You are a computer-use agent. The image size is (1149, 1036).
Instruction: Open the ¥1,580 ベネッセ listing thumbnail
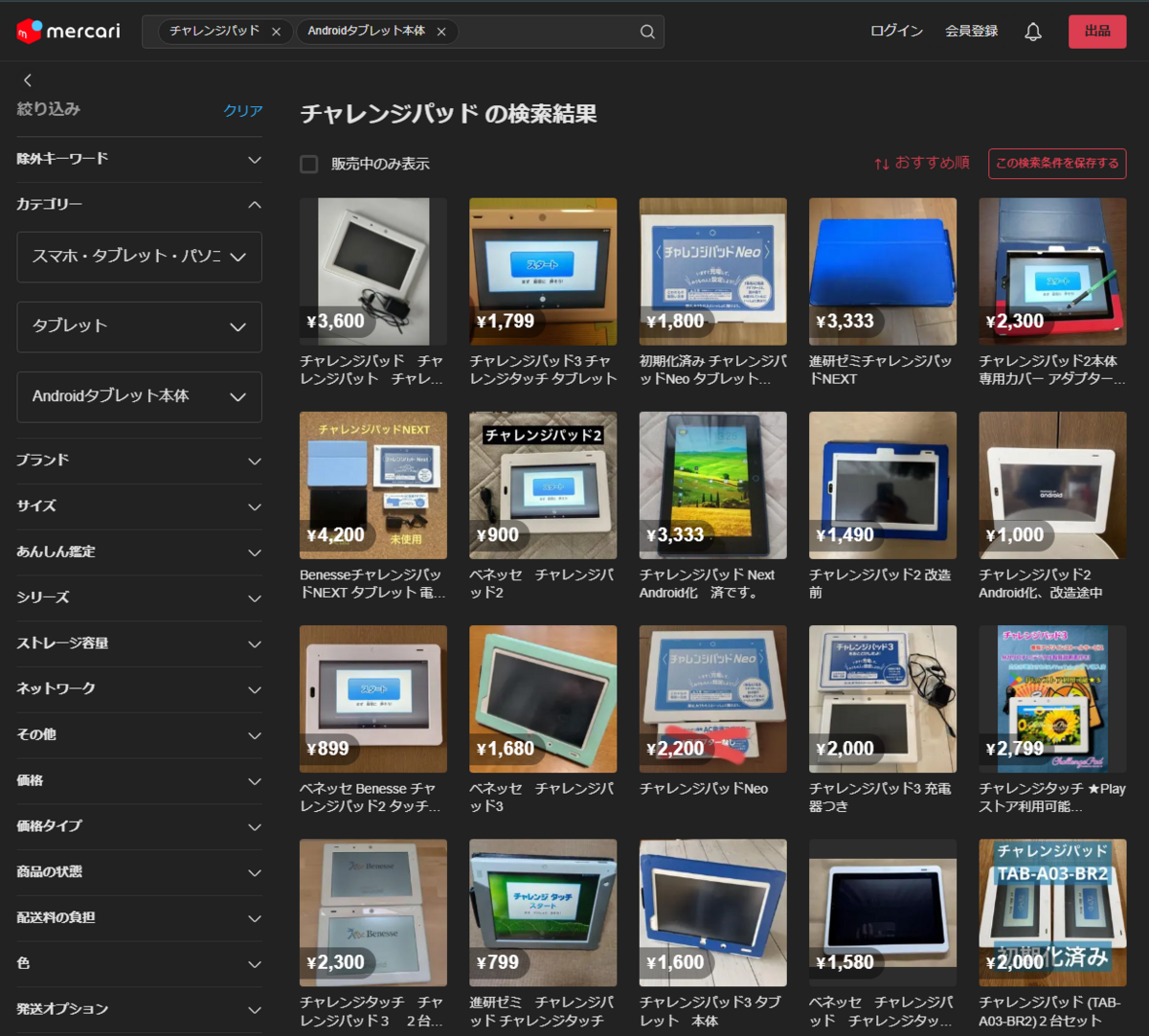[x=883, y=913]
